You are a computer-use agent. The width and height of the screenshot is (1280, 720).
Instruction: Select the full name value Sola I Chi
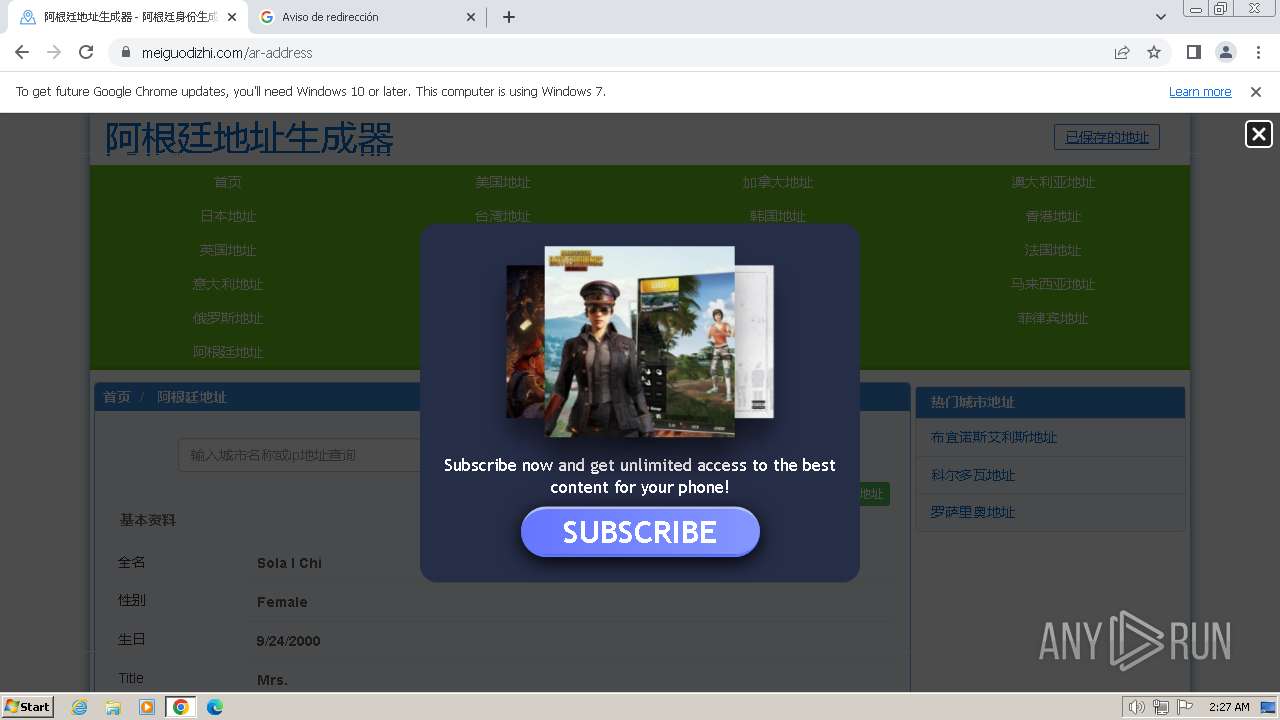(289, 563)
